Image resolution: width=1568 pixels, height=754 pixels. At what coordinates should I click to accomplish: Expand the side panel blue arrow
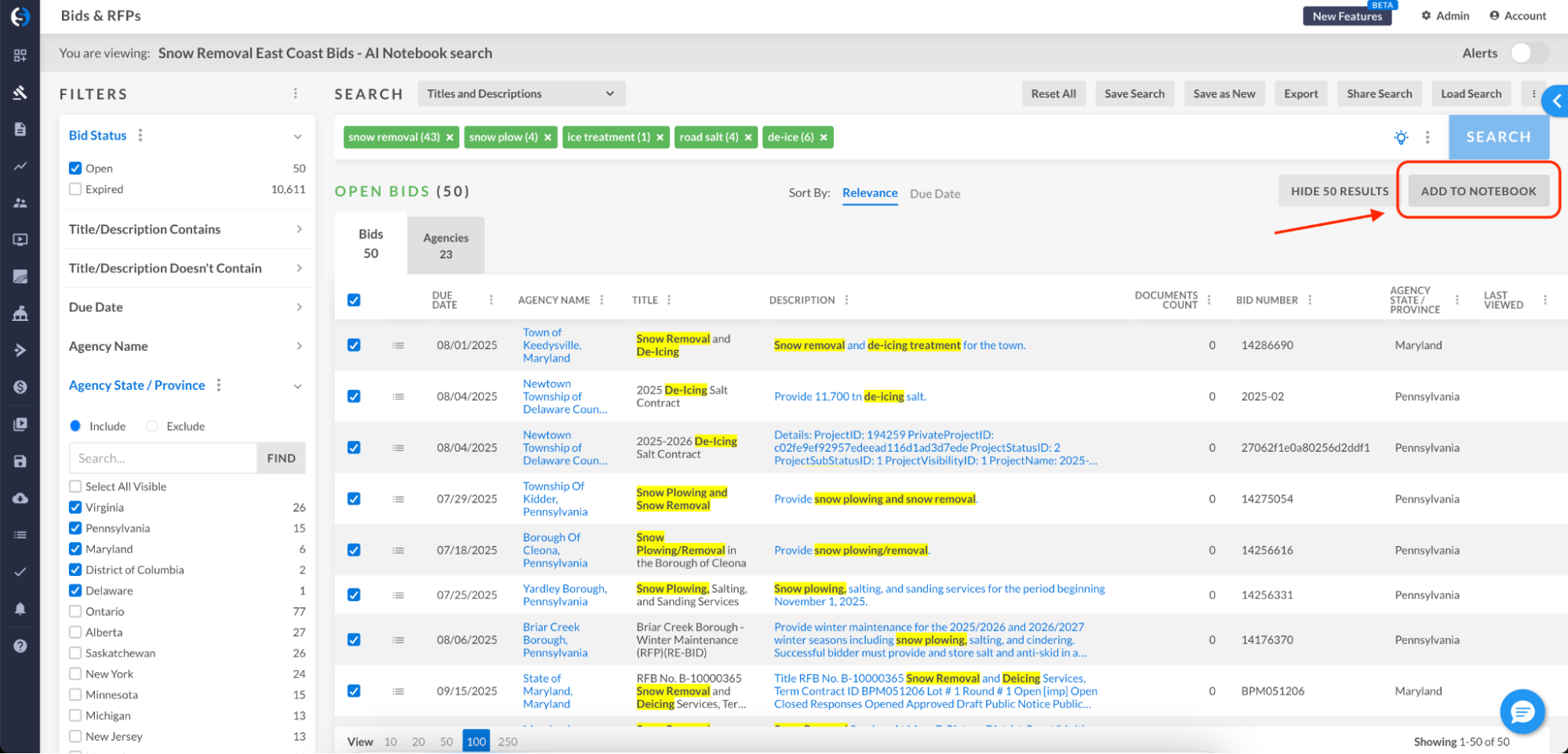(1556, 100)
